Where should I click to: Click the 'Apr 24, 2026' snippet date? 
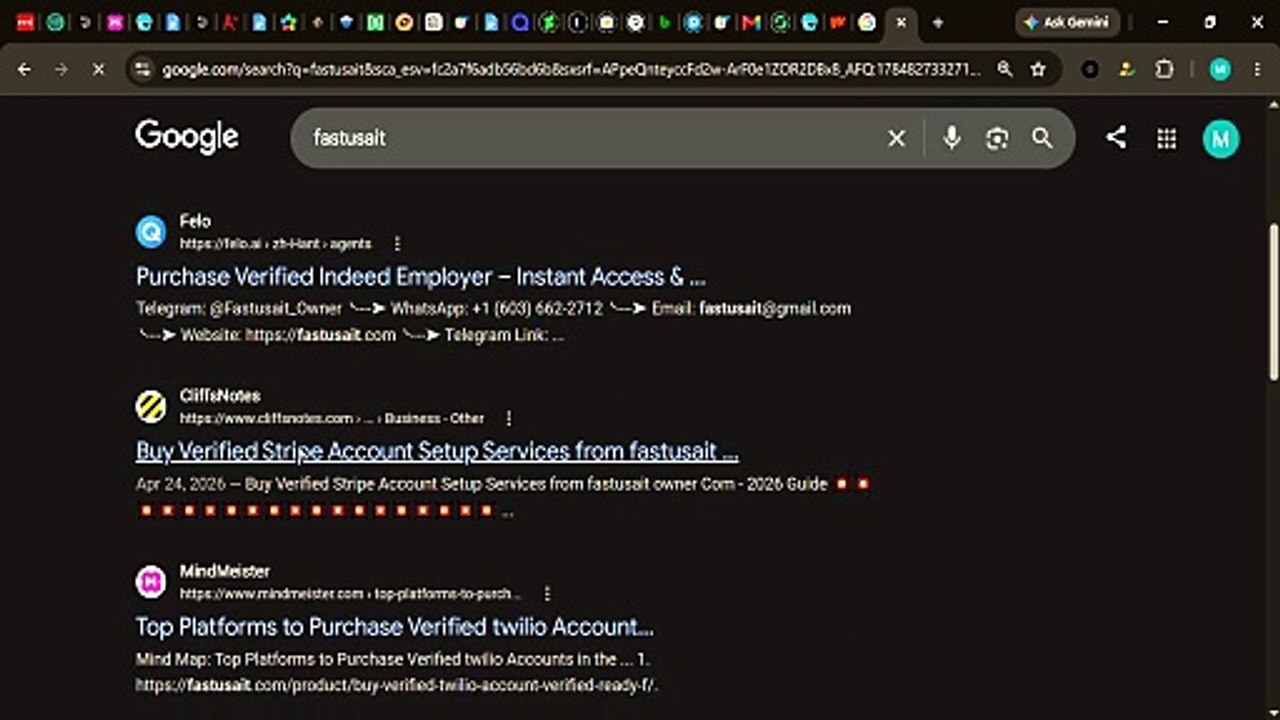pos(180,484)
